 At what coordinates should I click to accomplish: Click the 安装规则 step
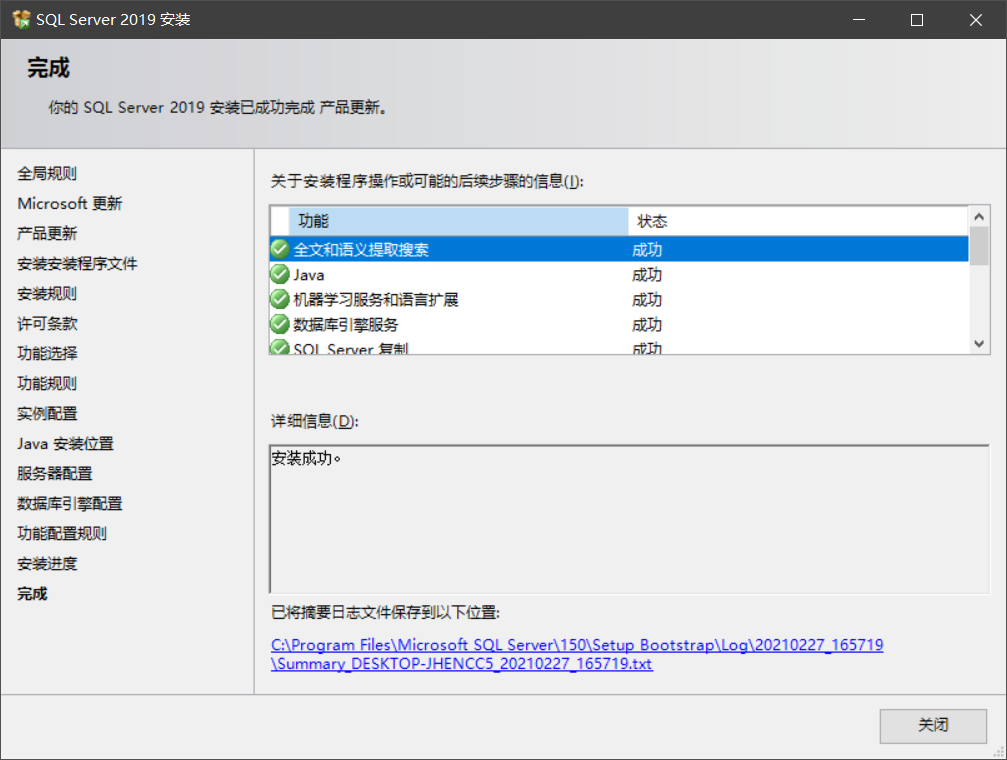pos(47,294)
